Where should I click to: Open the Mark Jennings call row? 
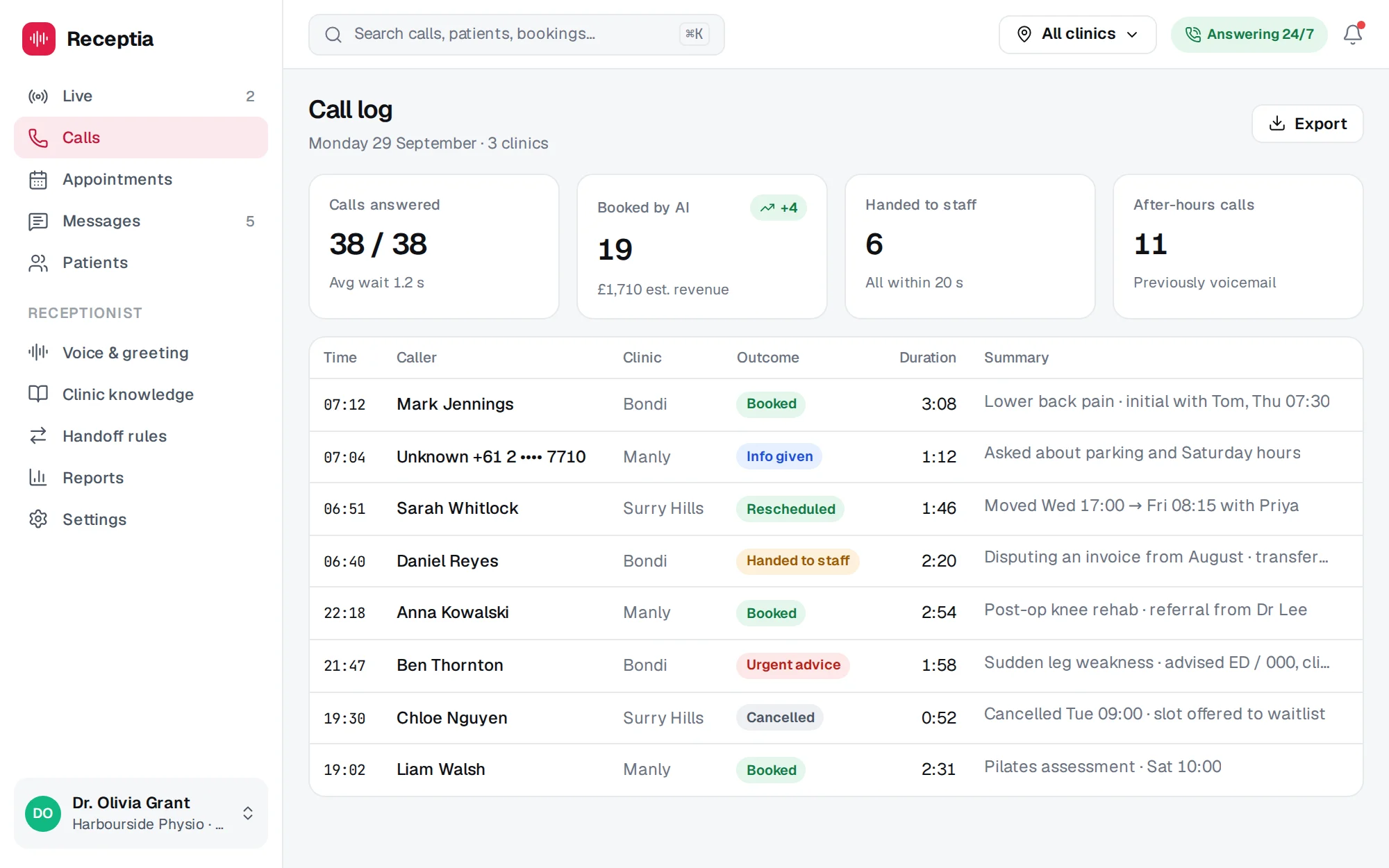pyautogui.click(x=836, y=404)
